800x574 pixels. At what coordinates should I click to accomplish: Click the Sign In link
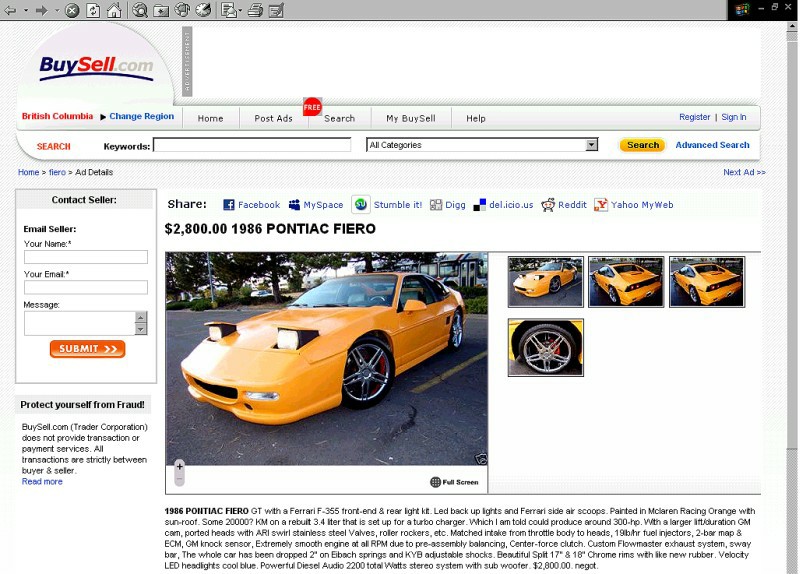pos(734,117)
